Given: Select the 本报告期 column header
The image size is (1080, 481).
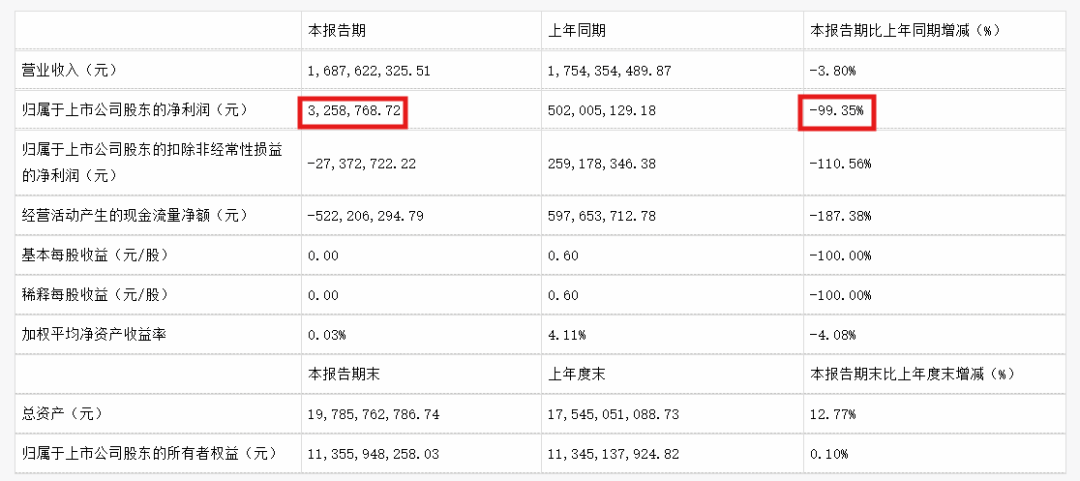Looking at the screenshot, I should 337,30.
